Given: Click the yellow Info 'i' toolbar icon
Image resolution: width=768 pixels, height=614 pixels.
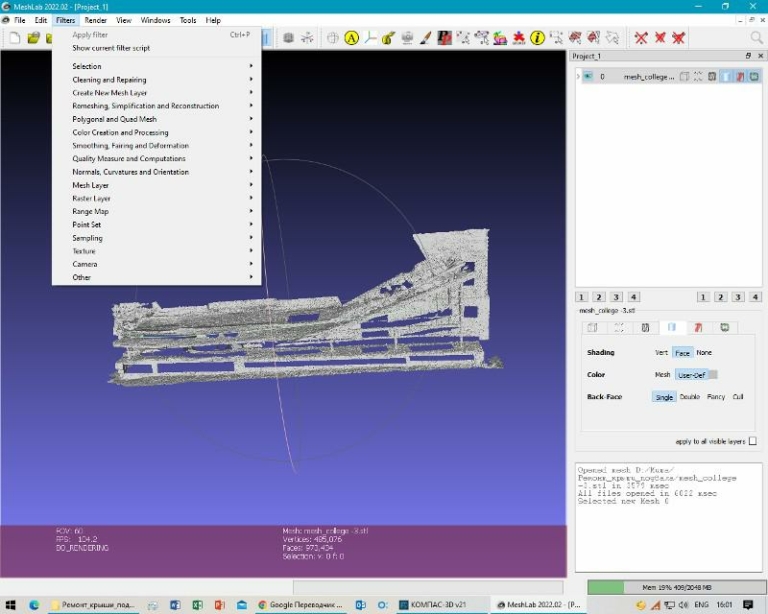Looking at the screenshot, I should 537,38.
